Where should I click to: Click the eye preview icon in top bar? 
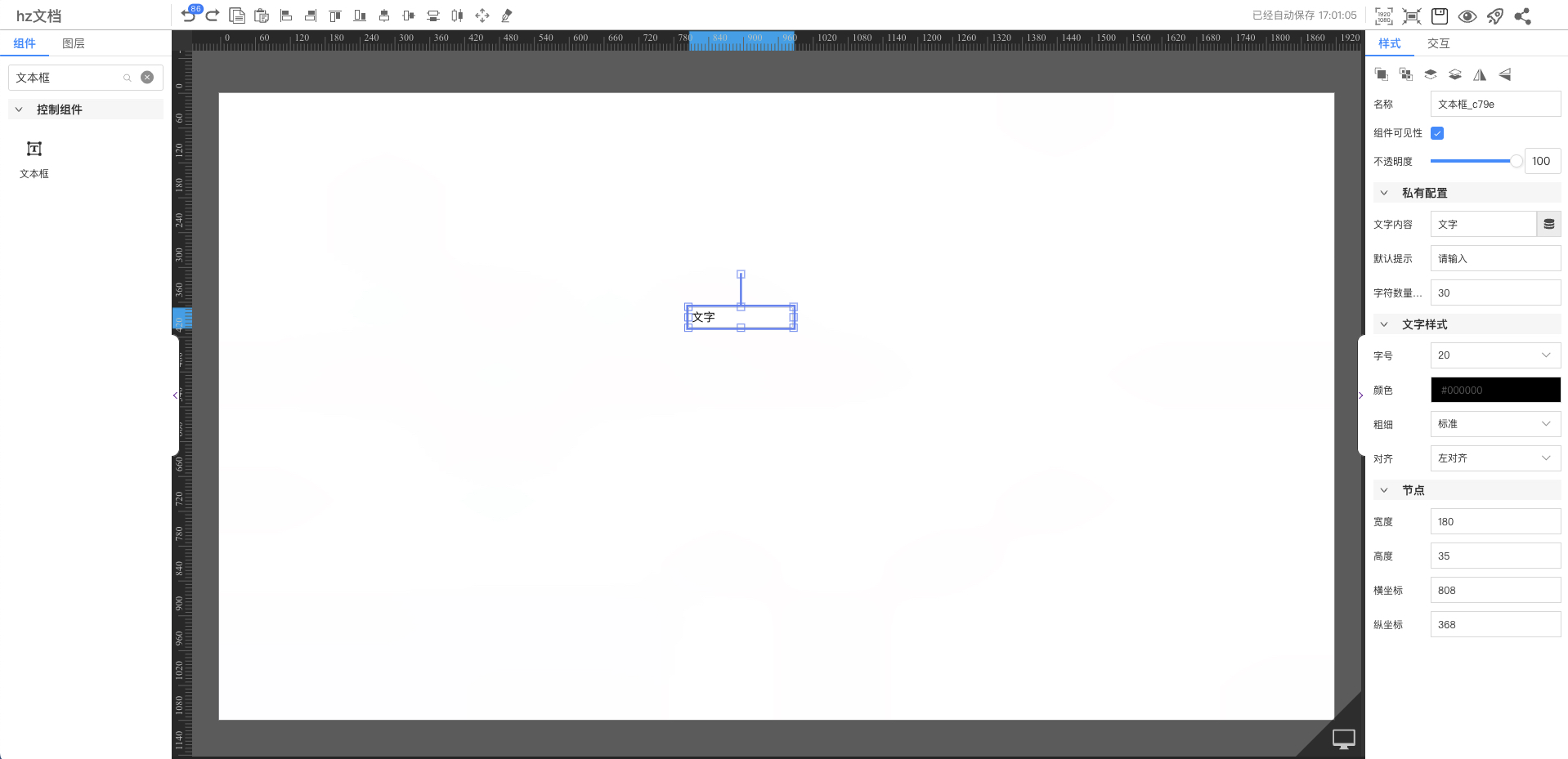click(1467, 16)
